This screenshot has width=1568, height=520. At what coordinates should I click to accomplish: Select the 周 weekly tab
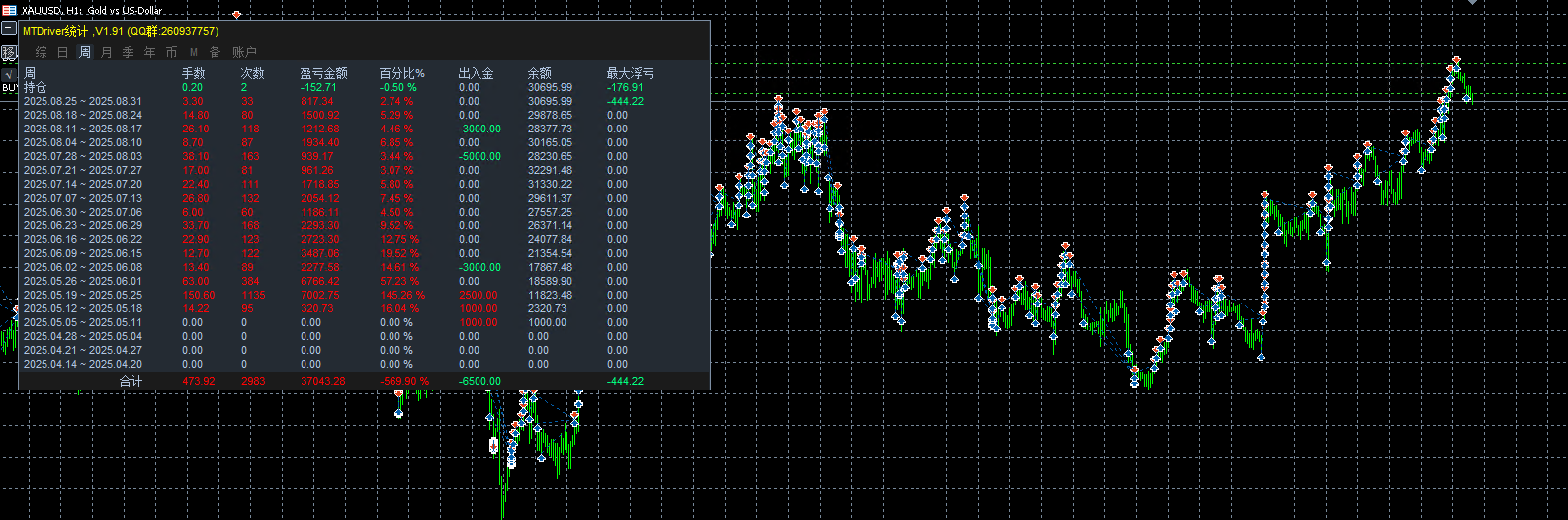85,52
